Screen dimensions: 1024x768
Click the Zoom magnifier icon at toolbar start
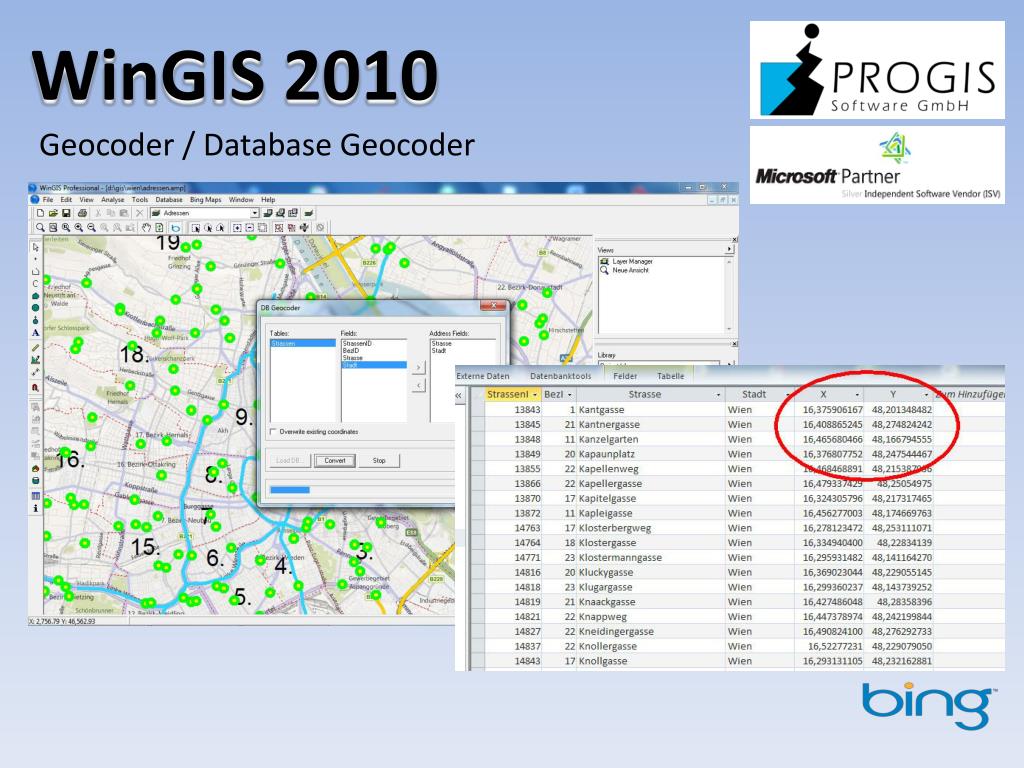[x=40, y=227]
